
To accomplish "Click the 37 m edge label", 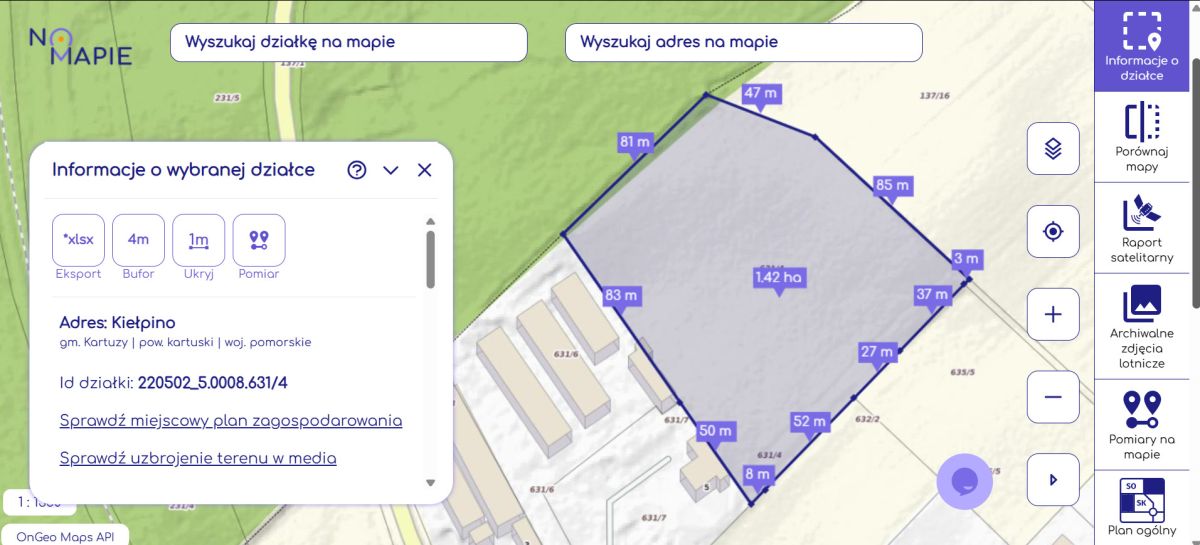I will [x=932, y=294].
